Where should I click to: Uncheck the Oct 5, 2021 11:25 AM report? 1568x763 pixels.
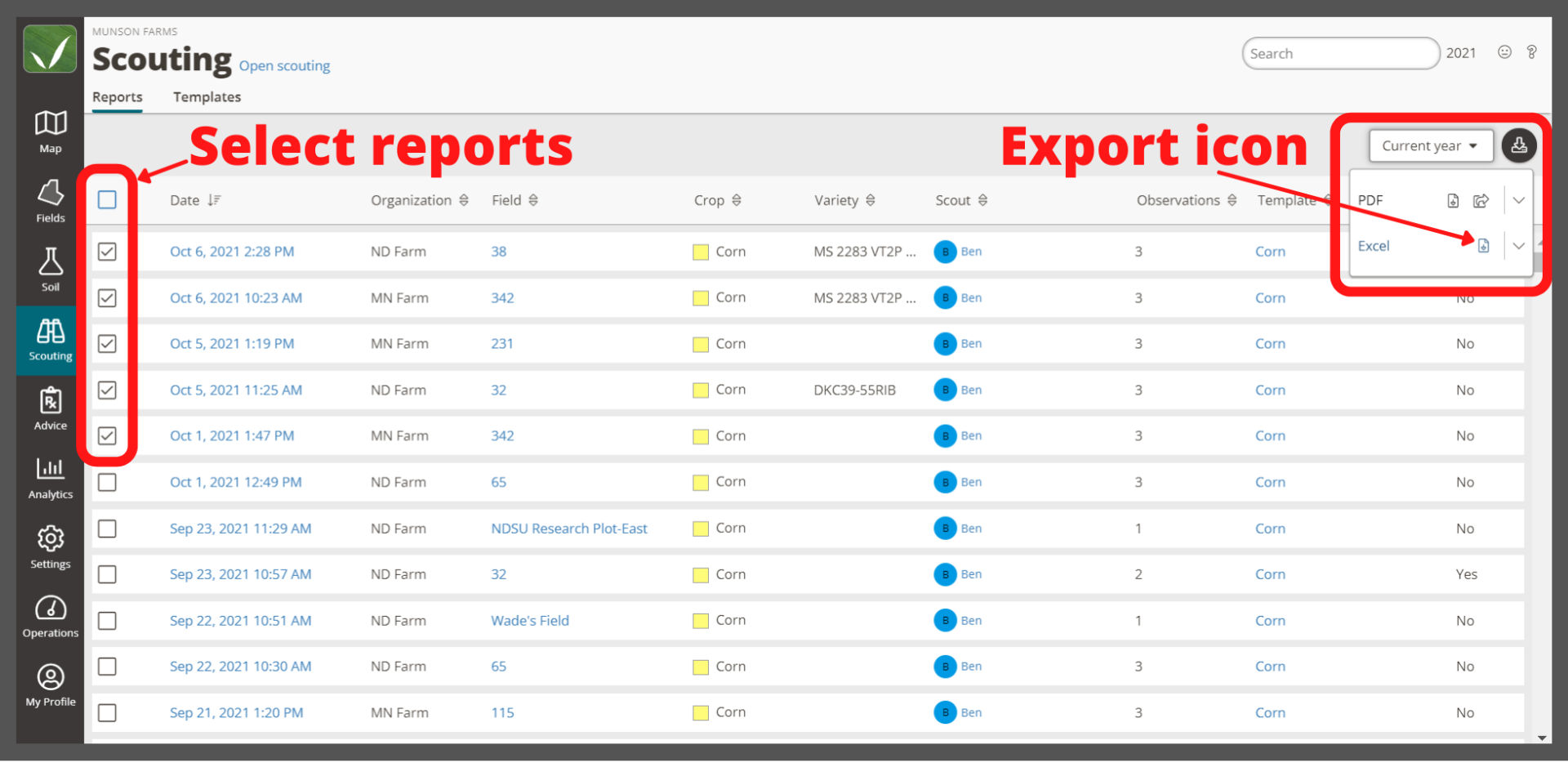pyautogui.click(x=107, y=390)
